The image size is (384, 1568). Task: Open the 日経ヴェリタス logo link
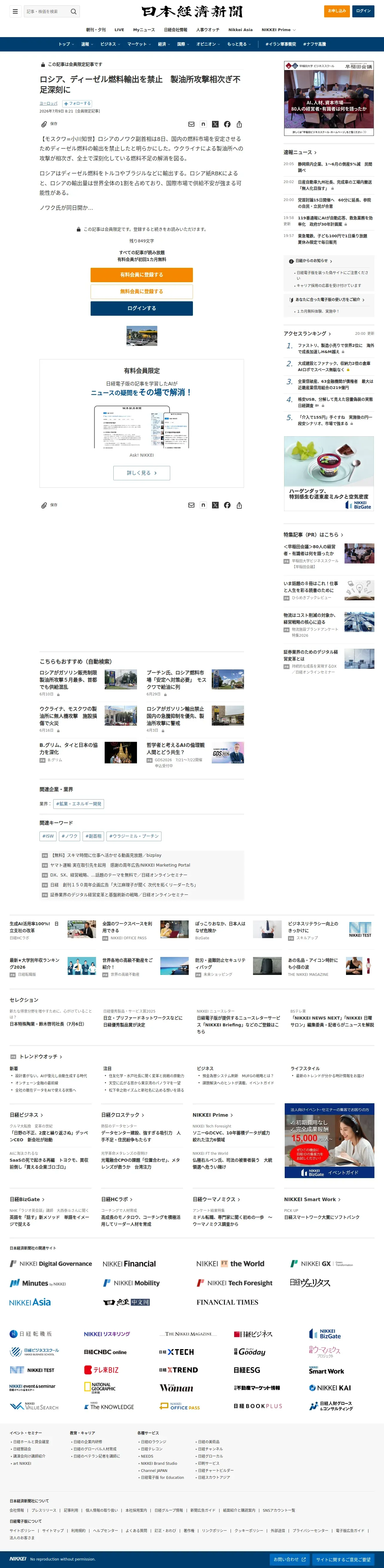point(310,1283)
